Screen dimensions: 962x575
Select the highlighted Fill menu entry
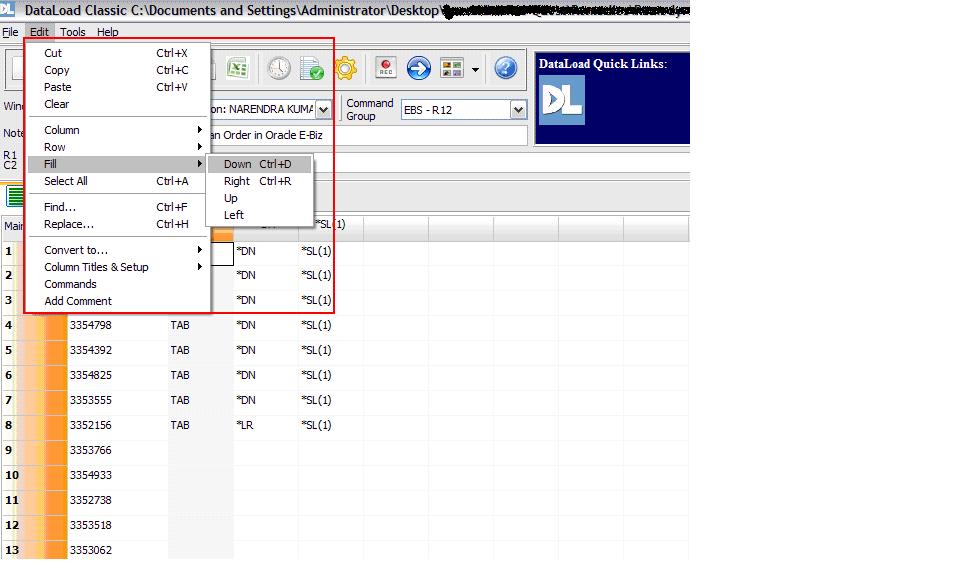click(117, 164)
